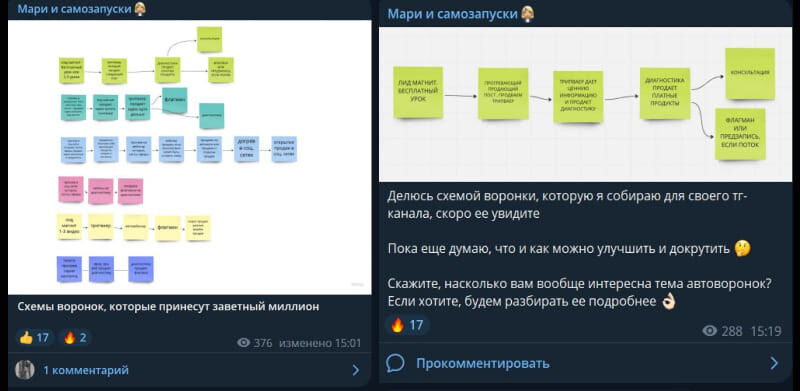This screenshot has width=800, height=391.
Task: Click the 15:19 timestamp of right post
Action: point(765,331)
